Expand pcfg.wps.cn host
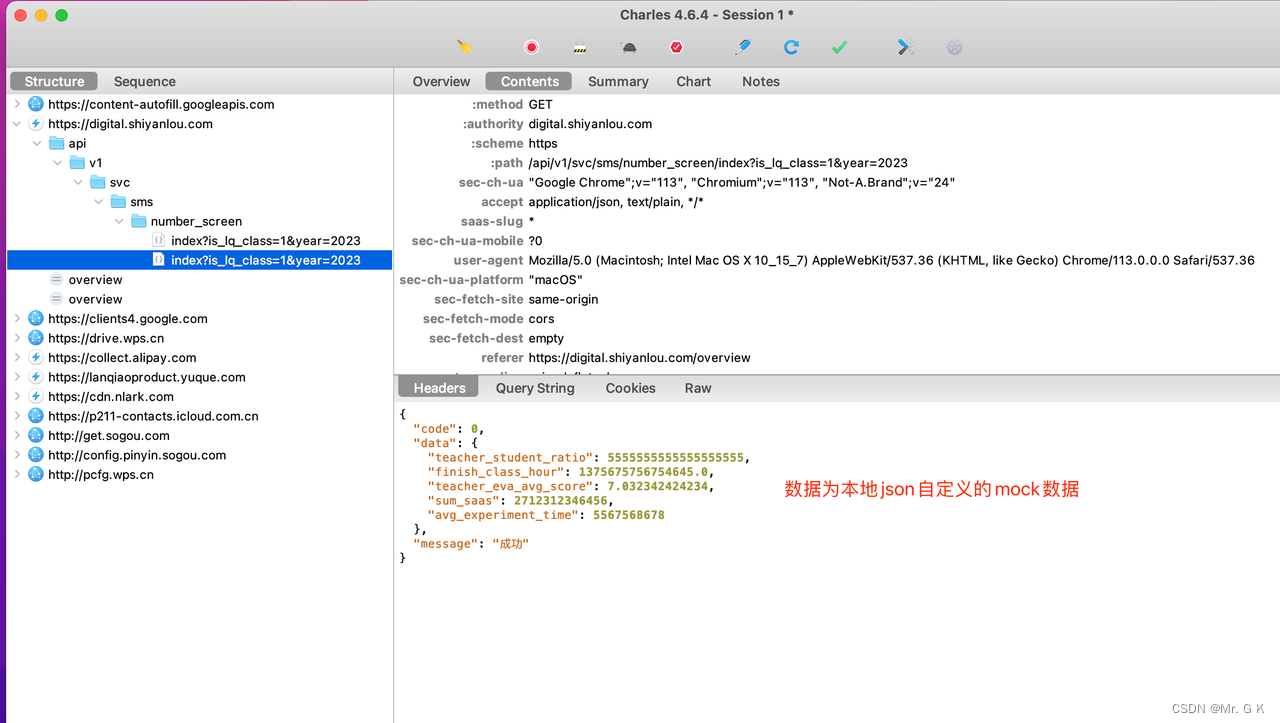This screenshot has height=723, width=1280. pyautogui.click(x=17, y=475)
